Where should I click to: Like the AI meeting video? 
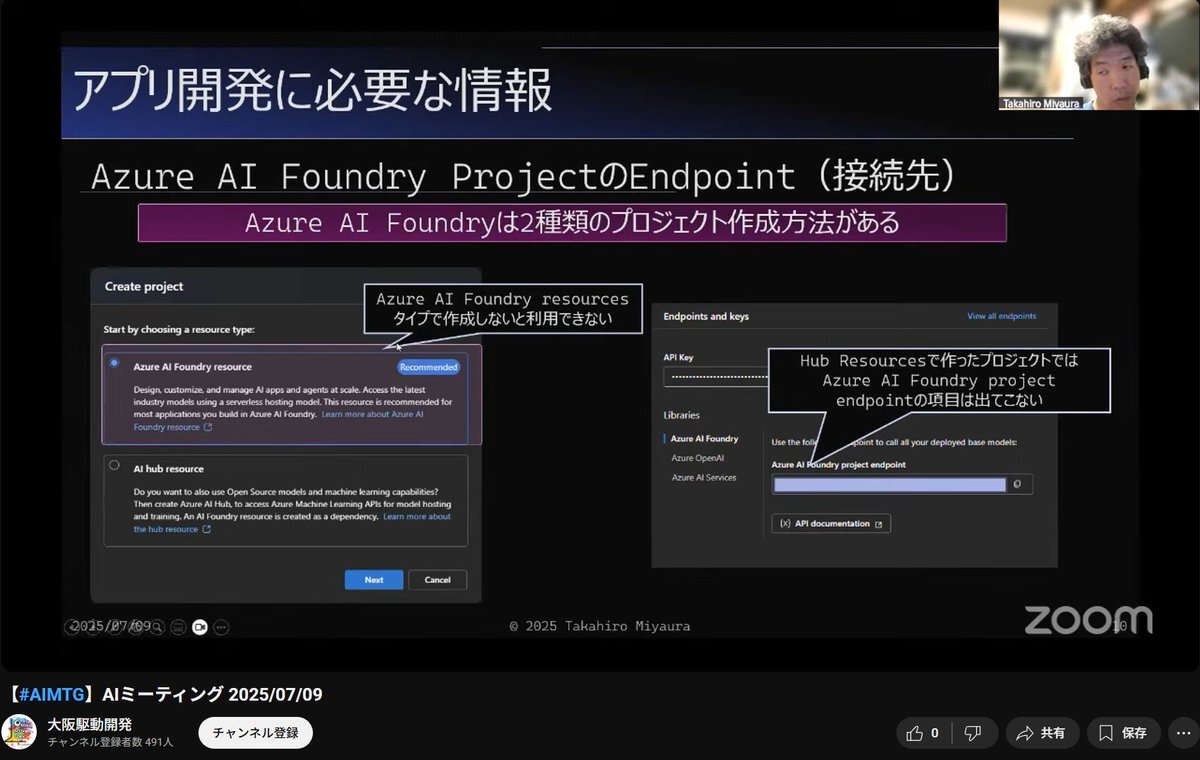point(922,733)
